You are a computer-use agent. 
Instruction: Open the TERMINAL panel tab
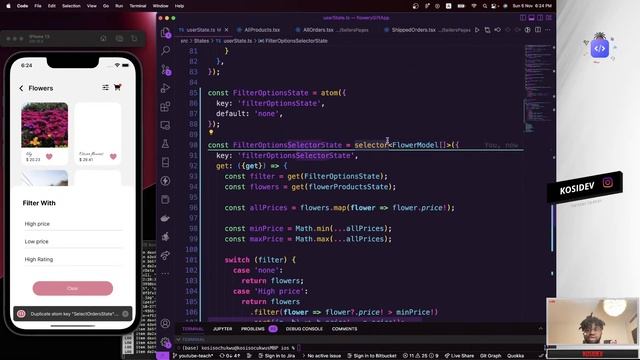(x=193, y=329)
